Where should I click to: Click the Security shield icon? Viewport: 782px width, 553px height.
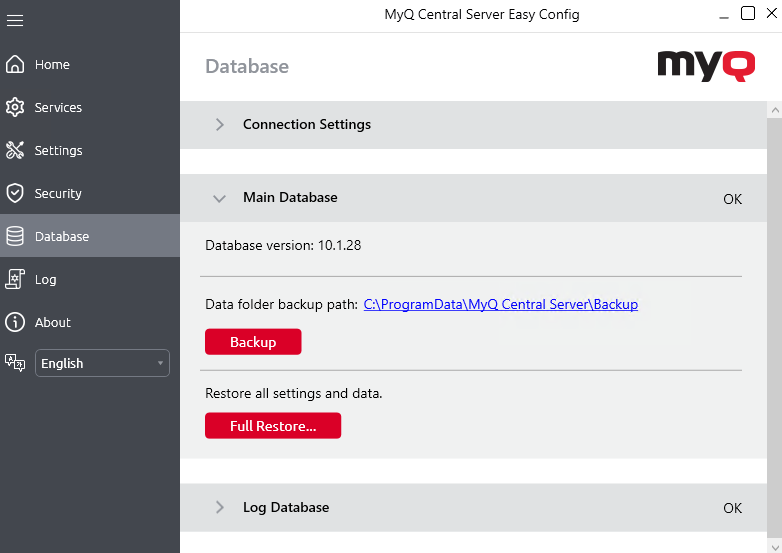[x=15, y=193]
